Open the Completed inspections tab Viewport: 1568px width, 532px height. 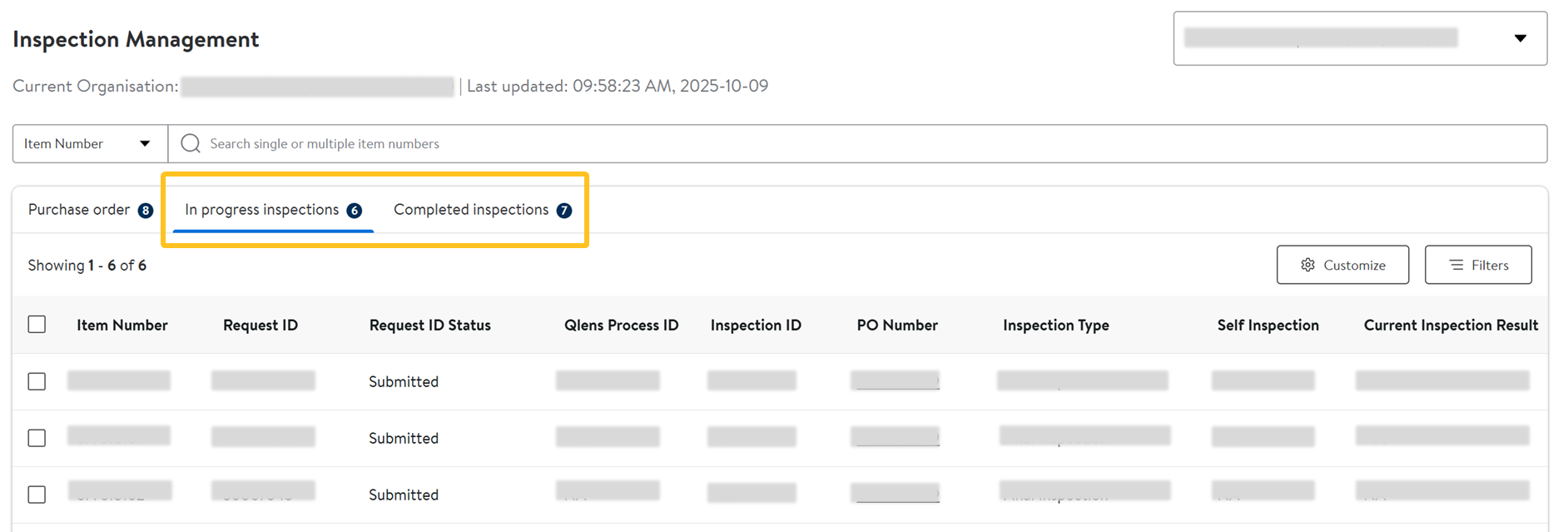pyautogui.click(x=483, y=210)
